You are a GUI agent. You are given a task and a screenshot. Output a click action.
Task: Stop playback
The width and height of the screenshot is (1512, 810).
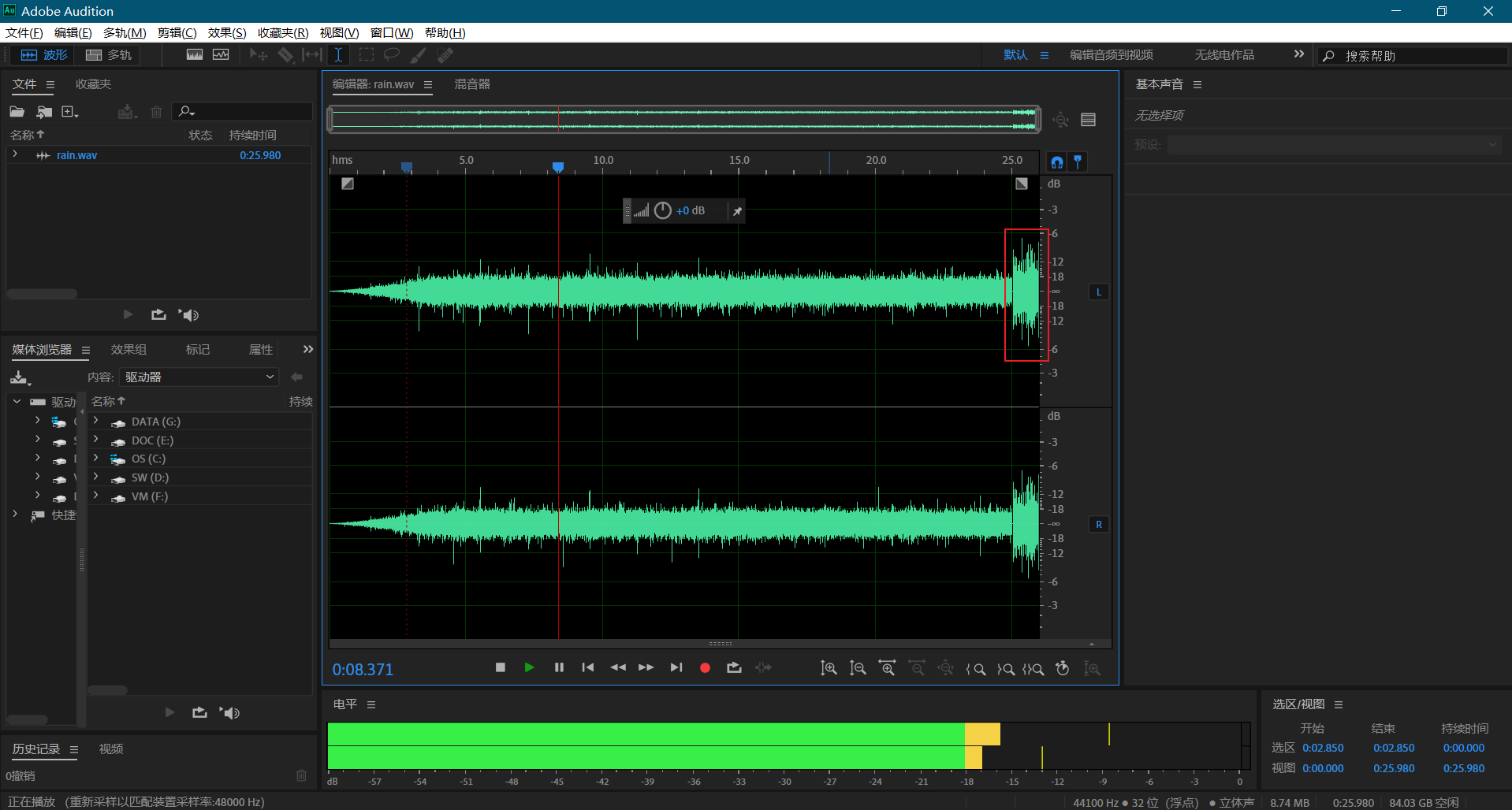[x=500, y=667]
